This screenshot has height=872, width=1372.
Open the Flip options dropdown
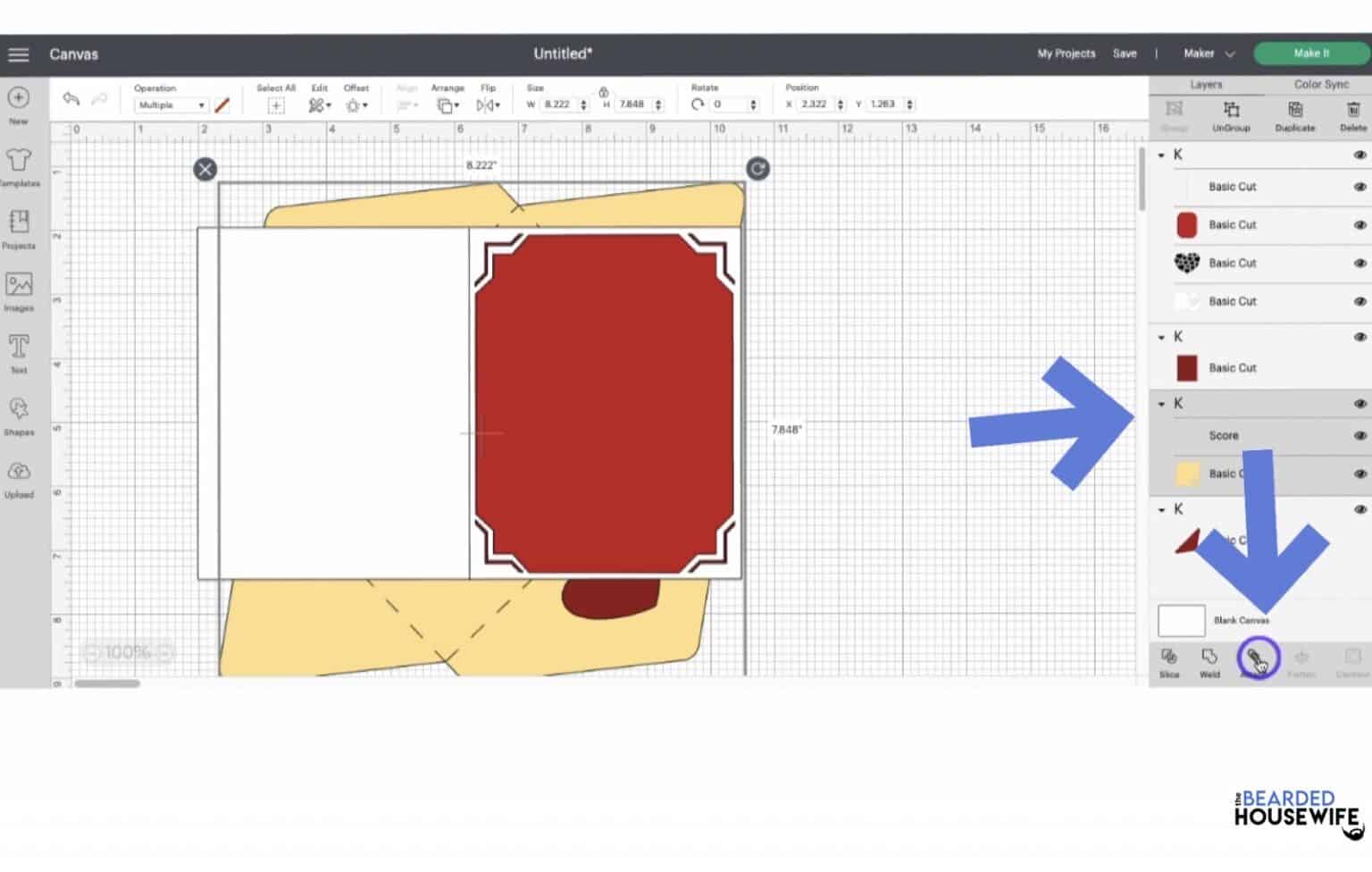pos(488,105)
